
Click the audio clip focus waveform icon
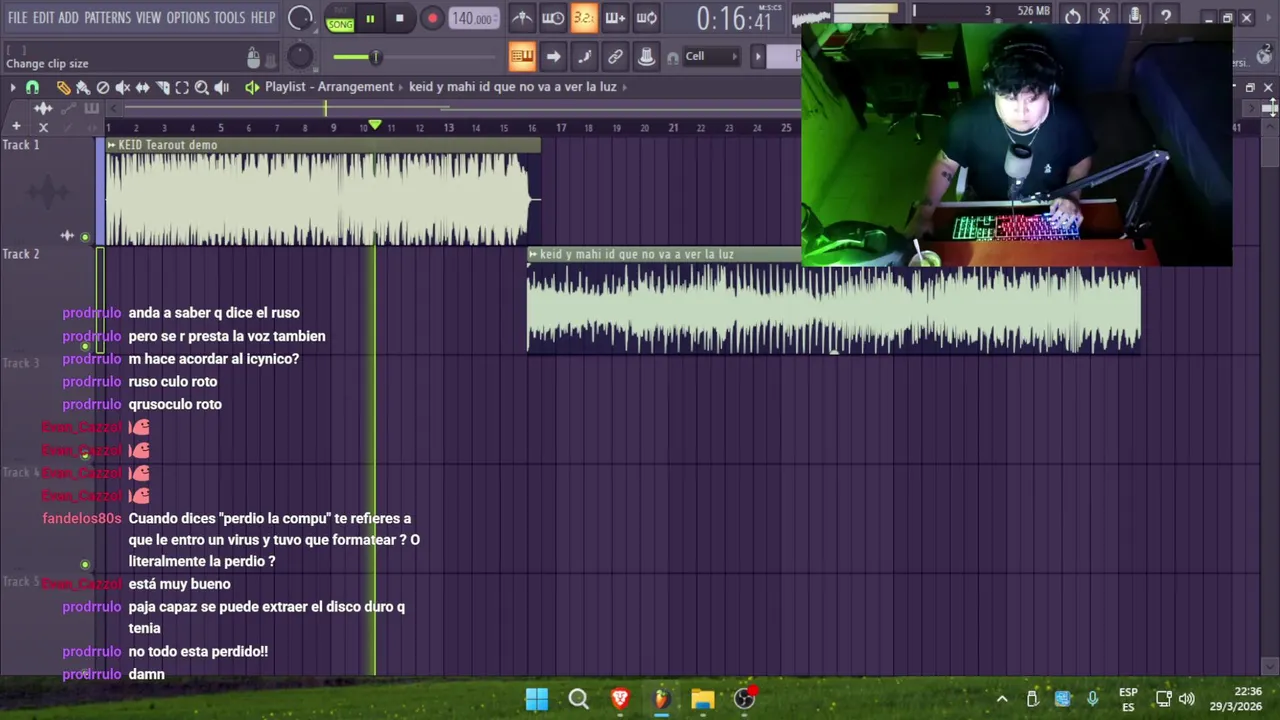[x=43, y=108]
